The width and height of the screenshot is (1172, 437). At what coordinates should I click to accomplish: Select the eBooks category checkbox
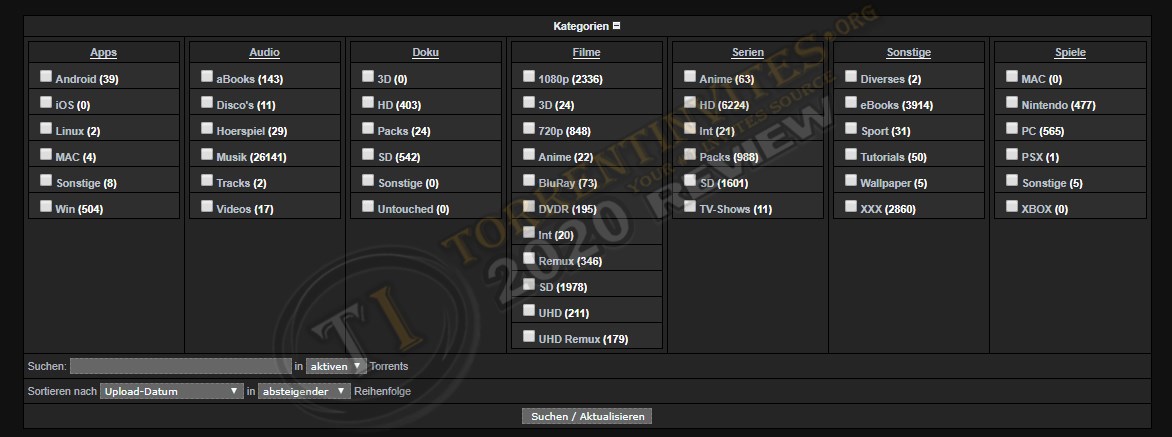(x=851, y=102)
